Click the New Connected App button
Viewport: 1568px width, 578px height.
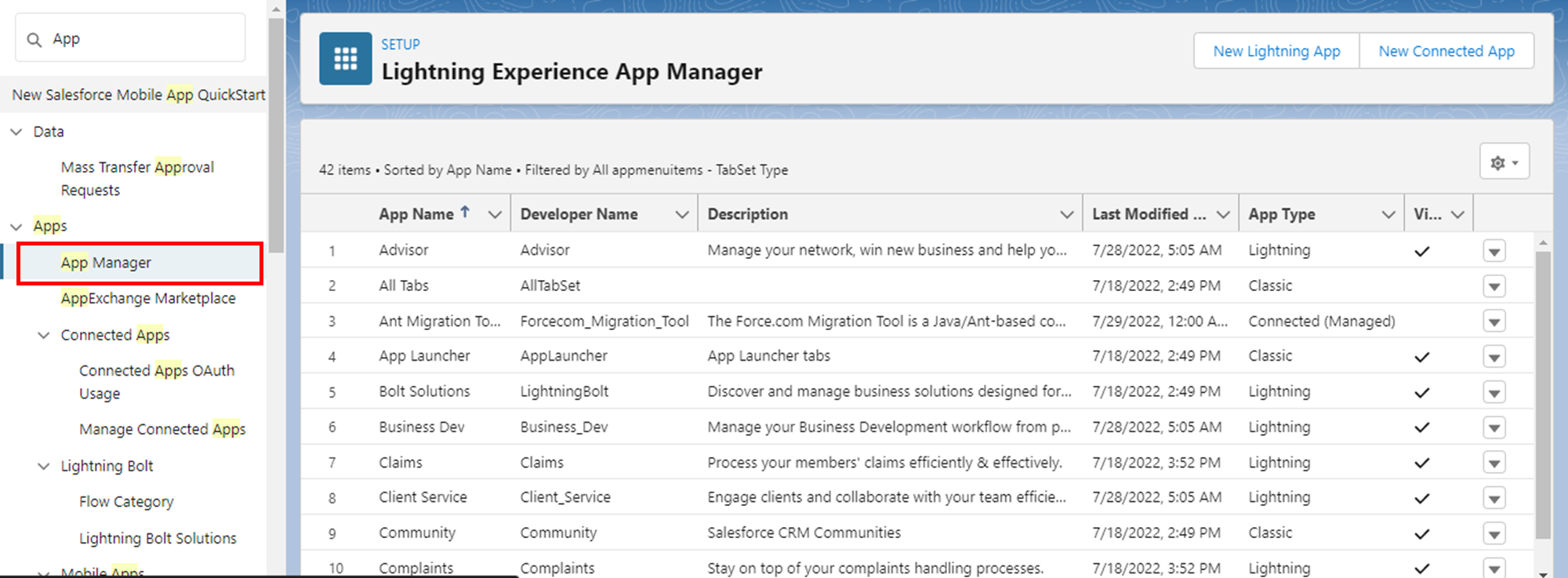[x=1446, y=51]
